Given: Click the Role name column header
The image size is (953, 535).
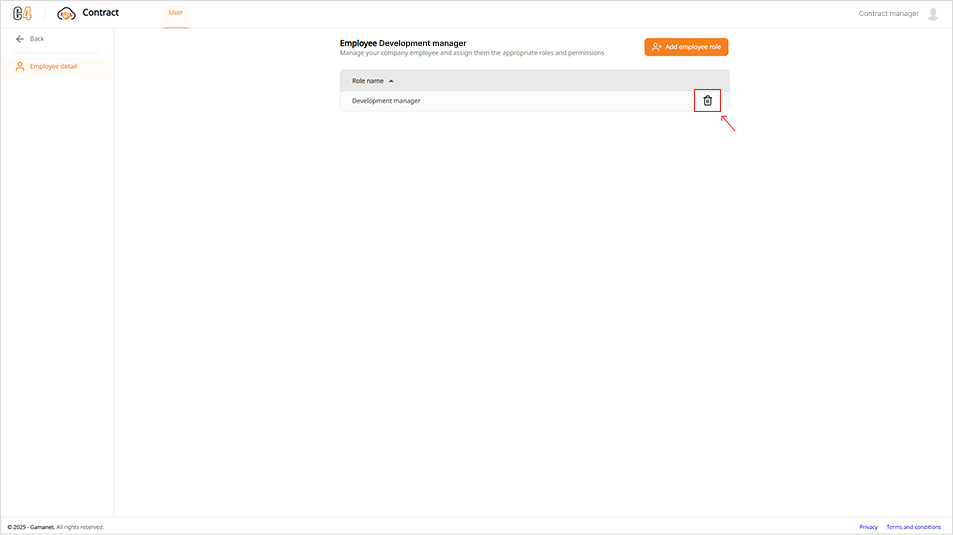Looking at the screenshot, I should [368, 81].
